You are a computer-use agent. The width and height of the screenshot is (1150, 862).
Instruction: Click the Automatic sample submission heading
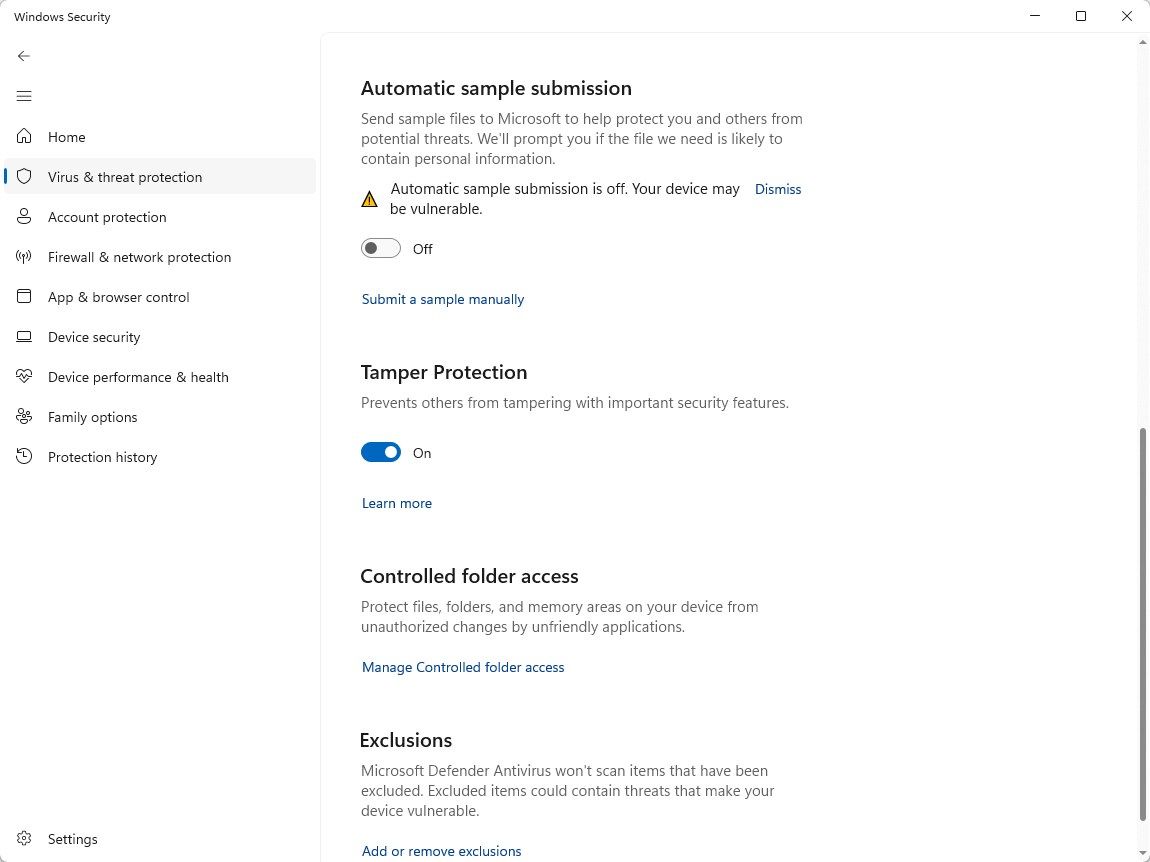(496, 88)
